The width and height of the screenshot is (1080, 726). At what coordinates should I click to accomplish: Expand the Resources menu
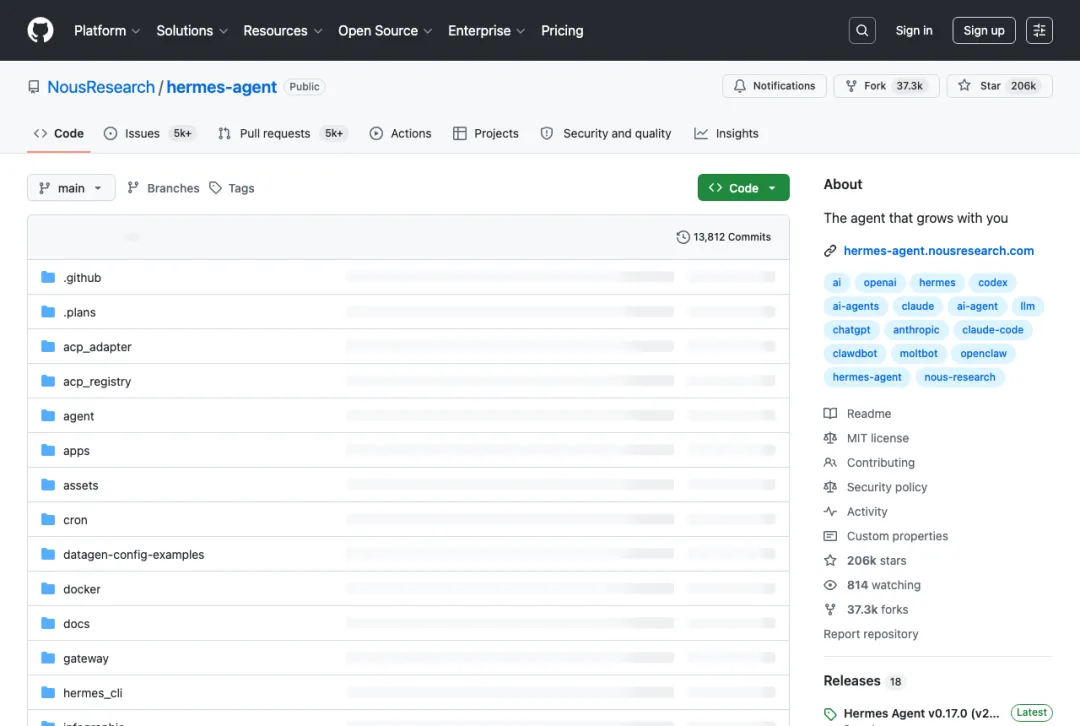tap(282, 31)
